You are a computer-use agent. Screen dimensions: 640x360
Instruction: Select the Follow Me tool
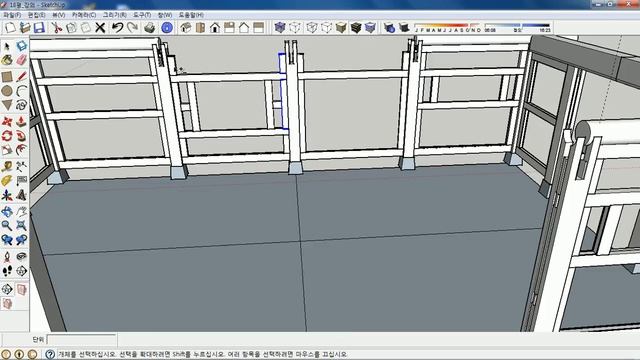pyautogui.click(x=22, y=136)
